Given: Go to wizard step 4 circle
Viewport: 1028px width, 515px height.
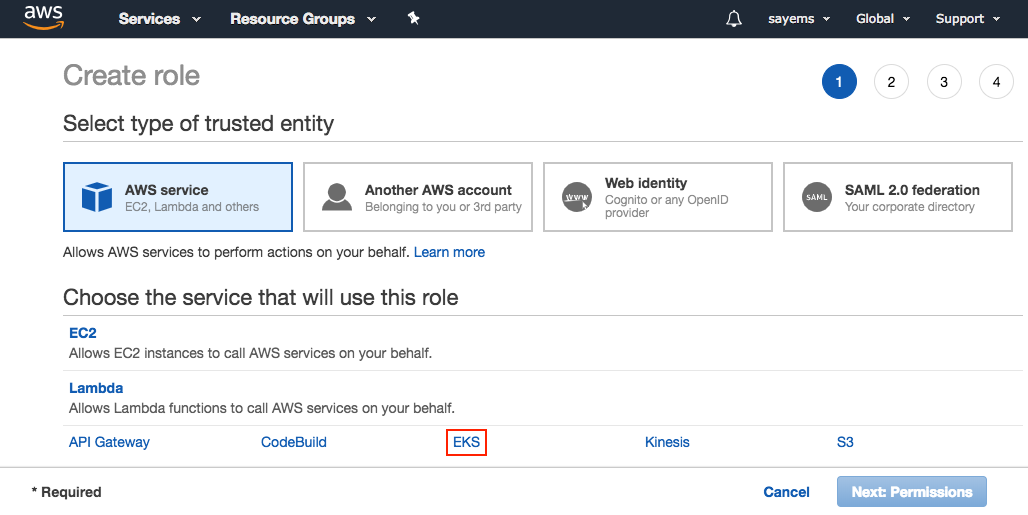Looking at the screenshot, I should coord(996,82).
